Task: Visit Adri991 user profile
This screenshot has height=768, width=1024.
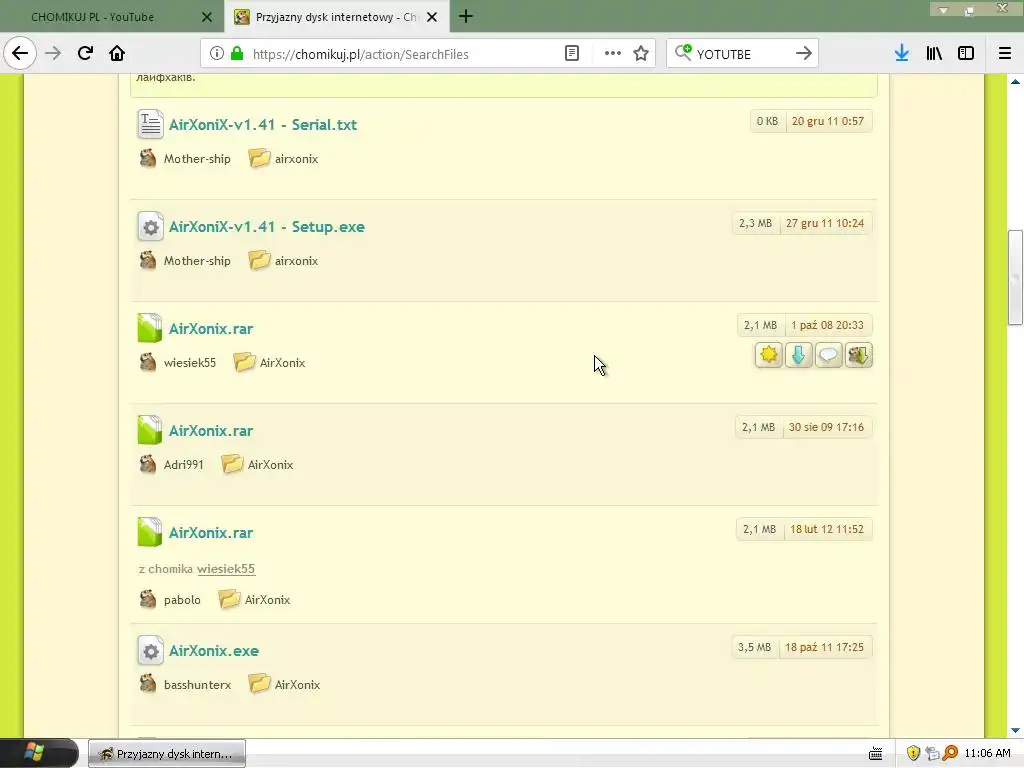Action: point(184,464)
